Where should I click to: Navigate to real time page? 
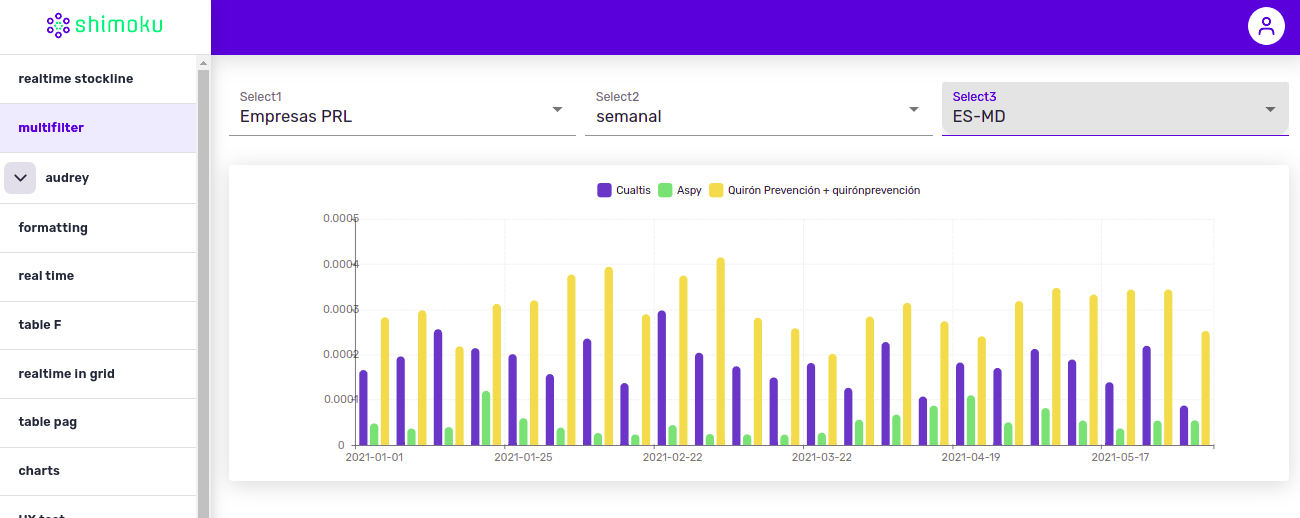(98, 276)
